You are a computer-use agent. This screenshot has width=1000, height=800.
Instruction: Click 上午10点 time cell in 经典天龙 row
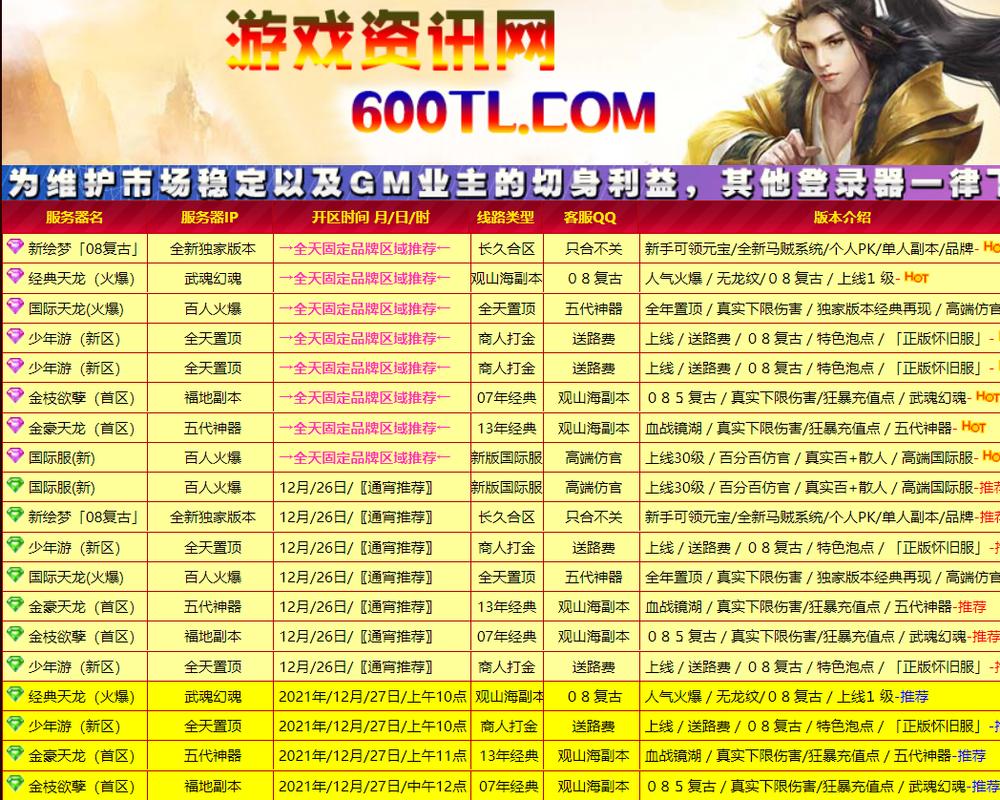coord(372,697)
